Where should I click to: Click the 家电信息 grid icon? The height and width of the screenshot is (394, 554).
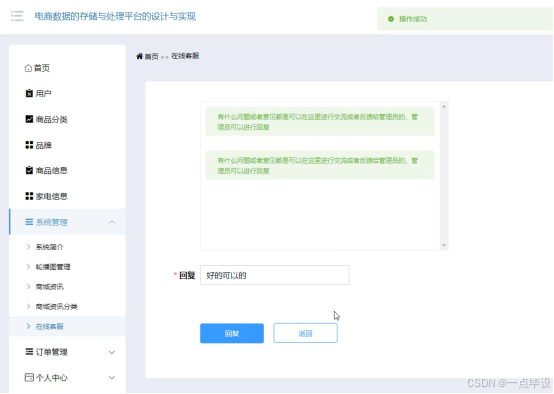29,196
